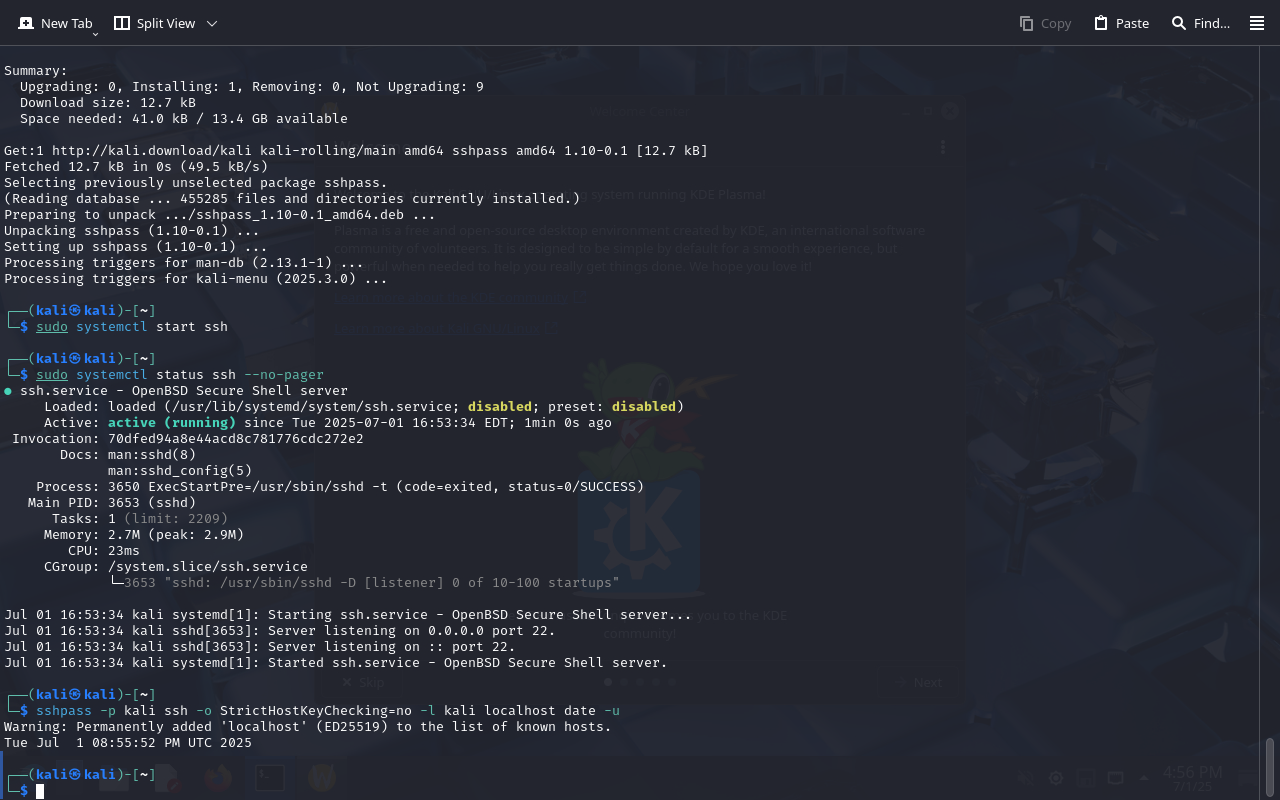Click the 'sshpass -p kali ssh' command line
This screenshot has width=1280, height=800.
pyautogui.click(x=328, y=711)
